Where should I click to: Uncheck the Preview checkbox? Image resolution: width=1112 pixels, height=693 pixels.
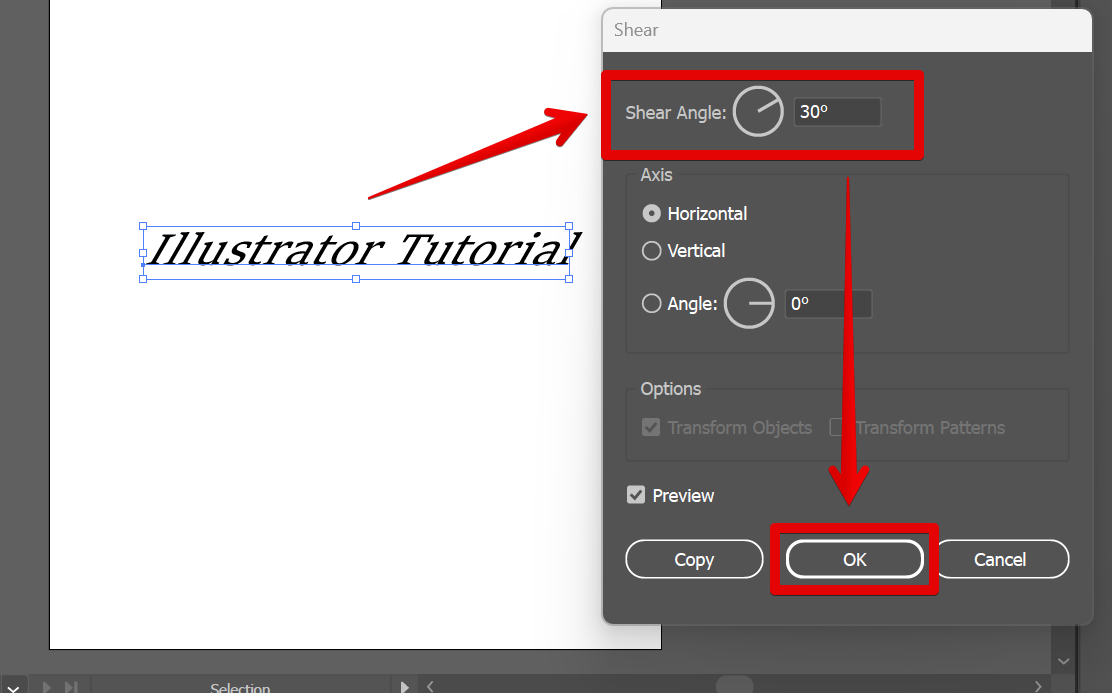637,495
